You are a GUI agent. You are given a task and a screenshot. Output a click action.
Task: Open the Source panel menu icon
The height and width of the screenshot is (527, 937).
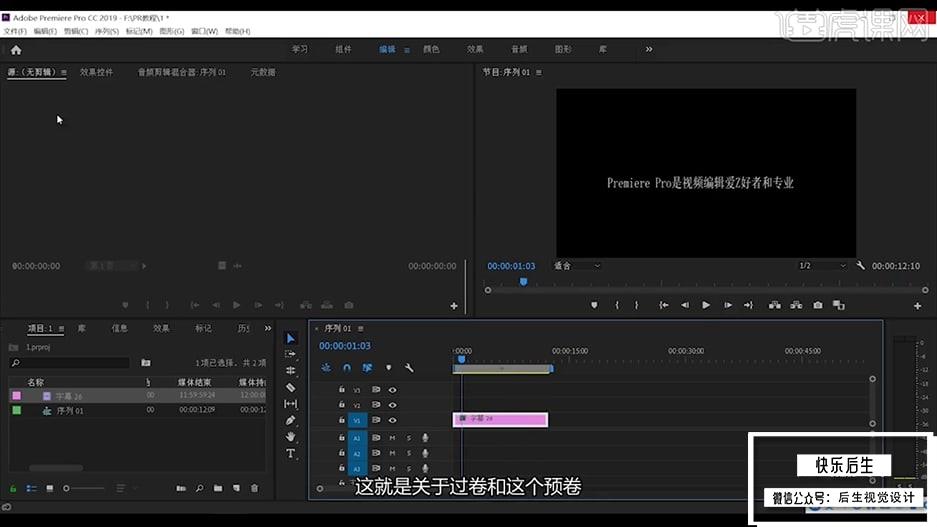click(x=63, y=72)
